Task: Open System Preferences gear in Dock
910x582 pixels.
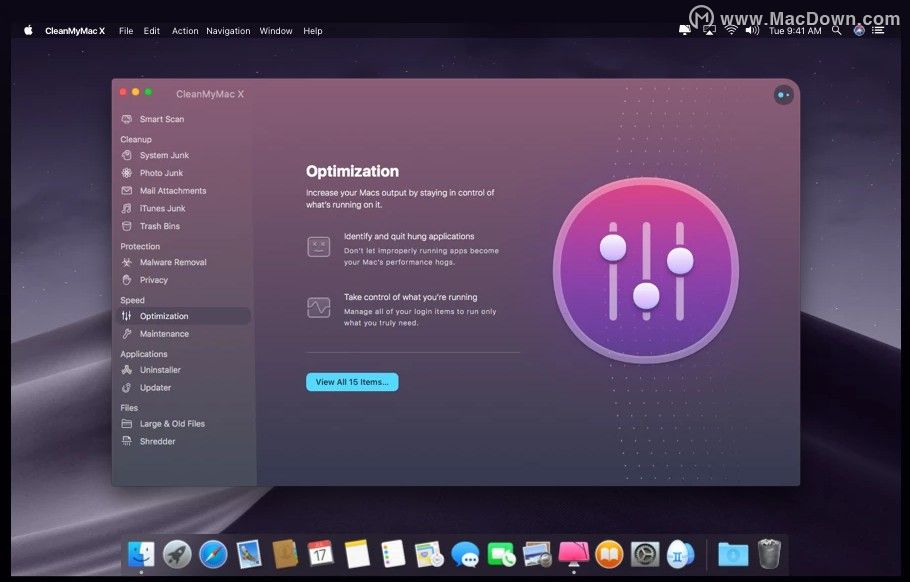Action: pos(645,554)
